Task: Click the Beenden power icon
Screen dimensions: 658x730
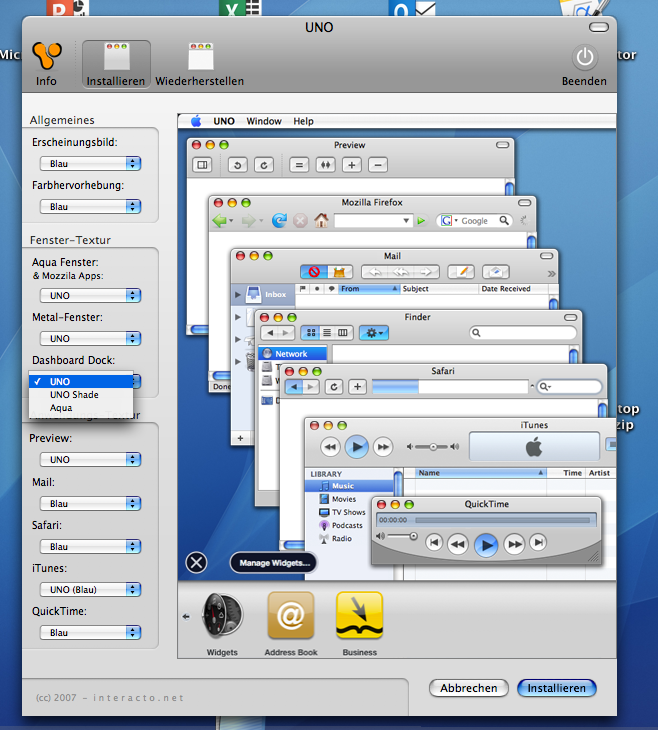Action: pyautogui.click(x=584, y=57)
